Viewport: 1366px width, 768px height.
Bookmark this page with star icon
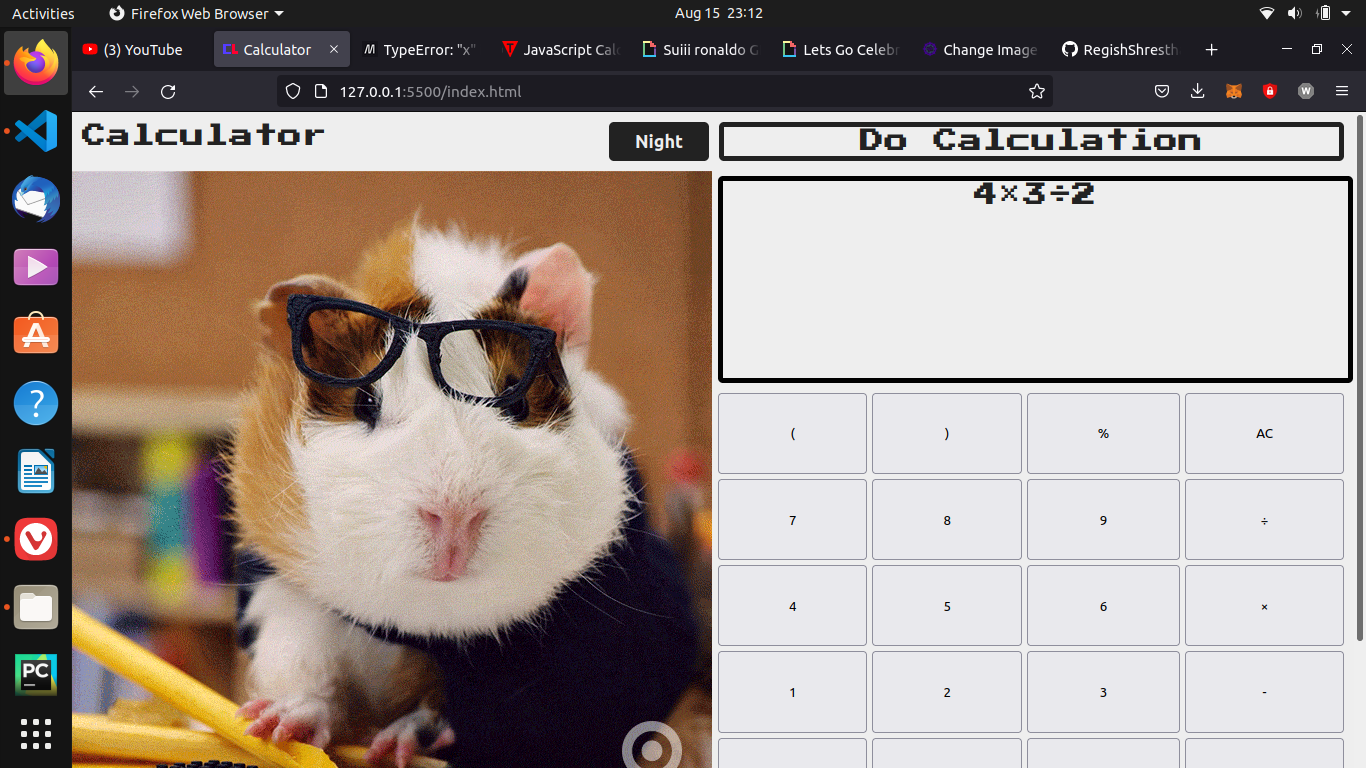pyautogui.click(x=1037, y=92)
